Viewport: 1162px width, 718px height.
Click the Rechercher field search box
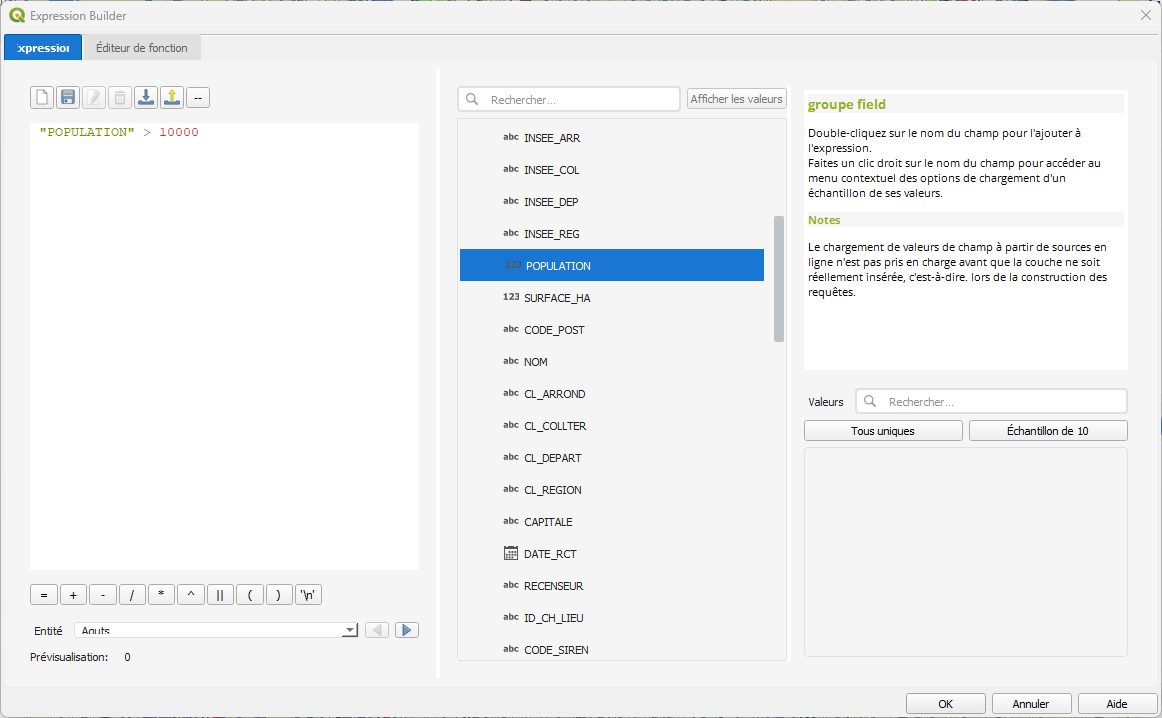tap(568, 99)
